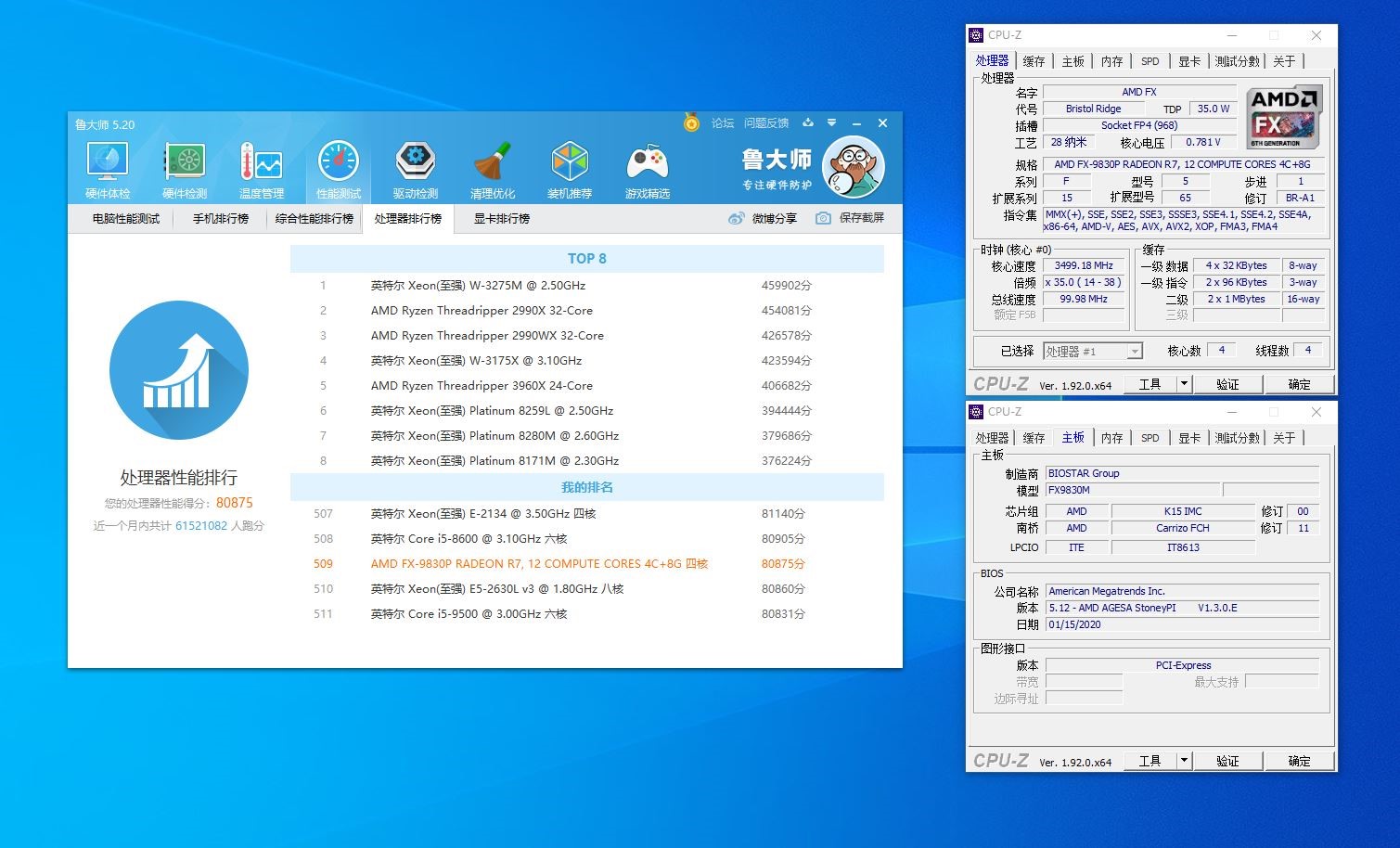
Task: Open 硬件体检 hardware checkup icon
Action: pyautogui.click(x=108, y=171)
